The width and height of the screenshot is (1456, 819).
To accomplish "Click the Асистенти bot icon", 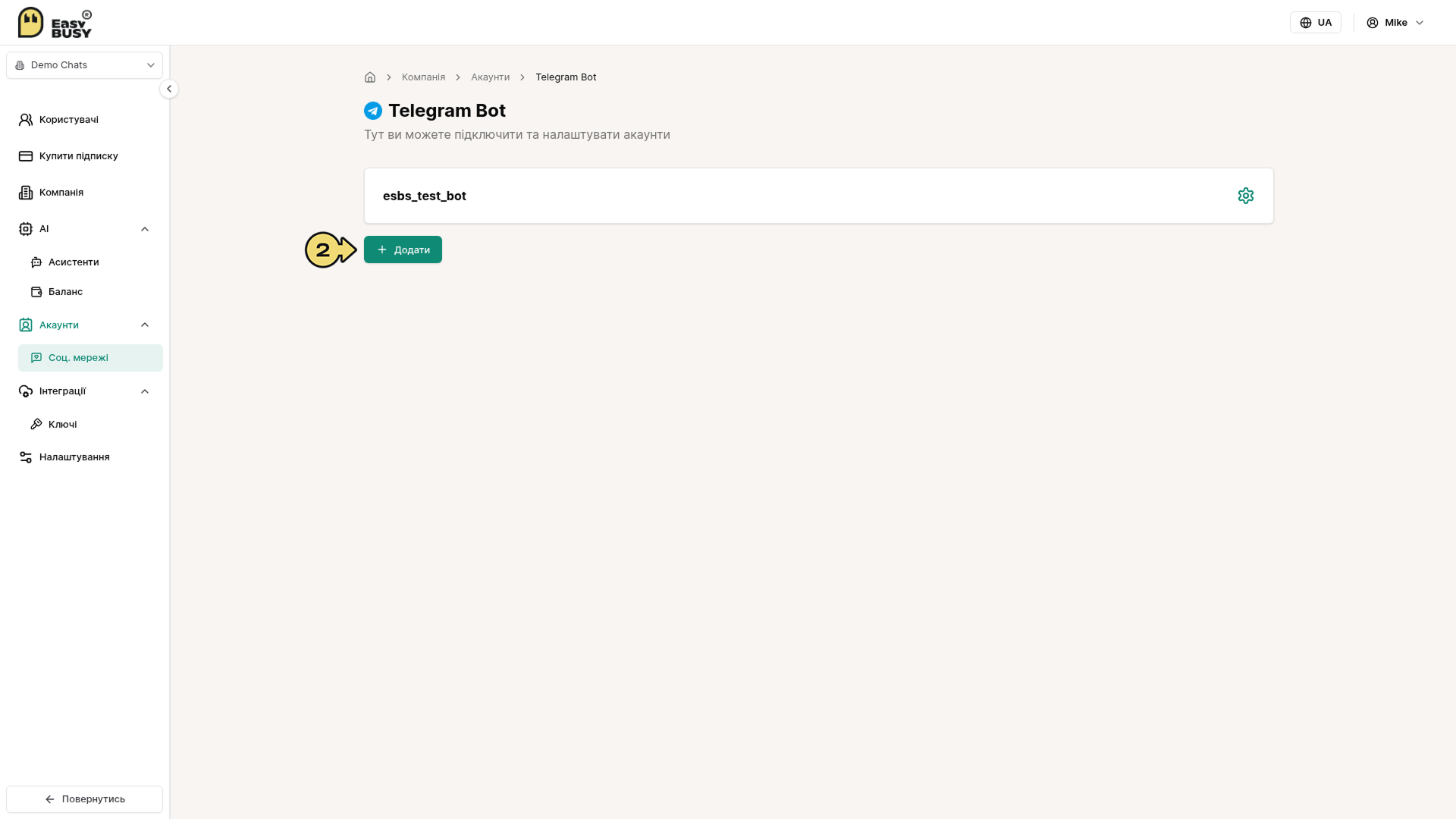I will click(x=36, y=262).
